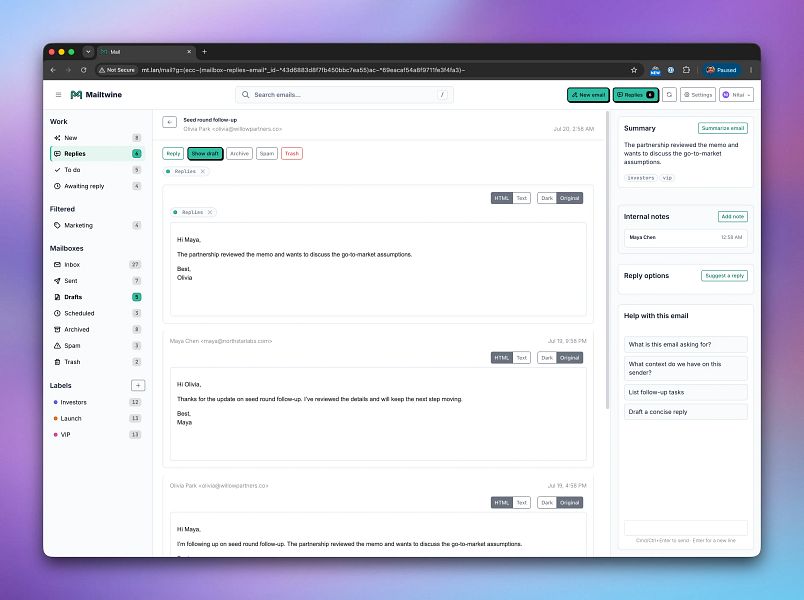Click the investors tag in Summary
This screenshot has height=600, width=804.
[x=640, y=178]
